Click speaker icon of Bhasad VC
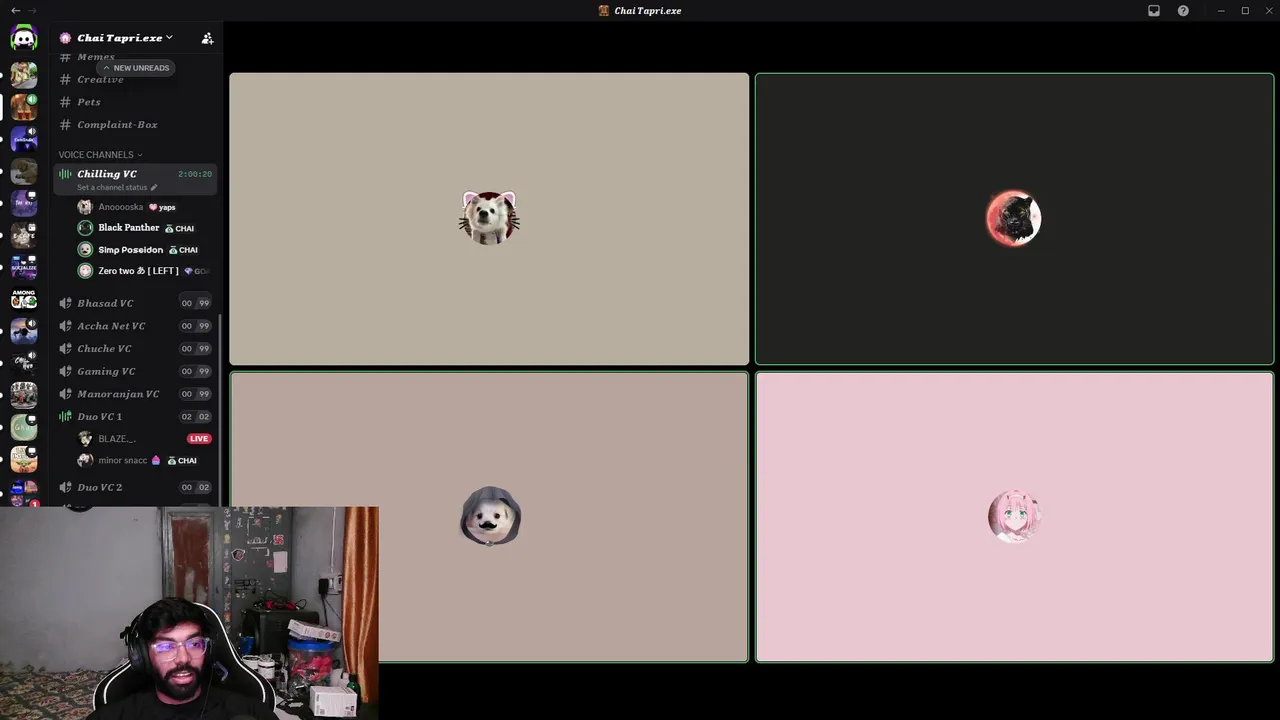This screenshot has height=720, width=1280. tap(65, 303)
